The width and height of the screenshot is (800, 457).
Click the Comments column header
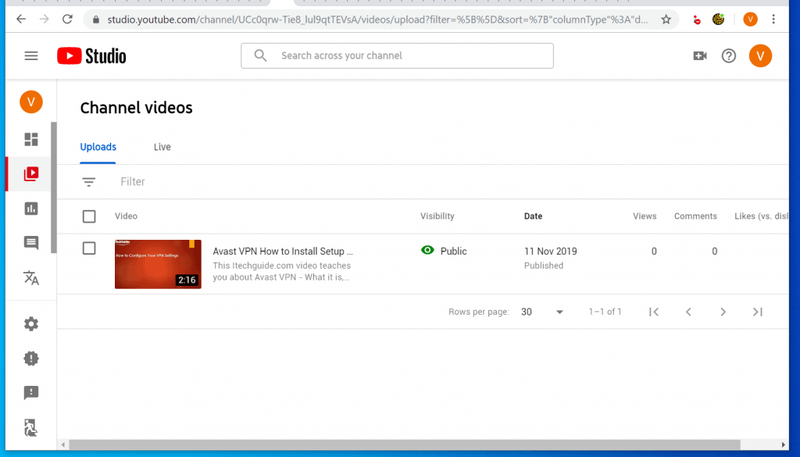[695, 216]
